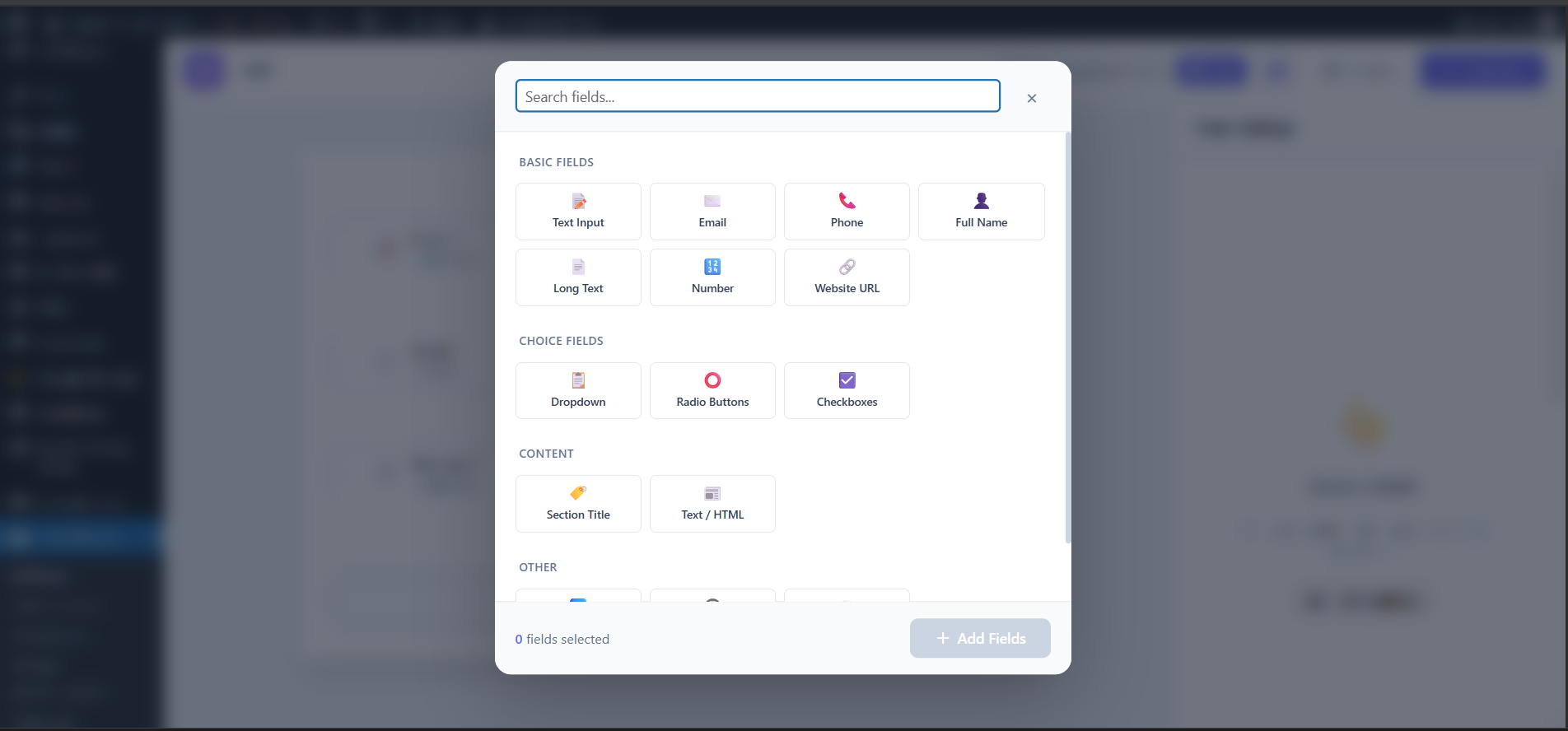Click the Text Input label
Screen dimensions: 1568x731
pos(578,223)
